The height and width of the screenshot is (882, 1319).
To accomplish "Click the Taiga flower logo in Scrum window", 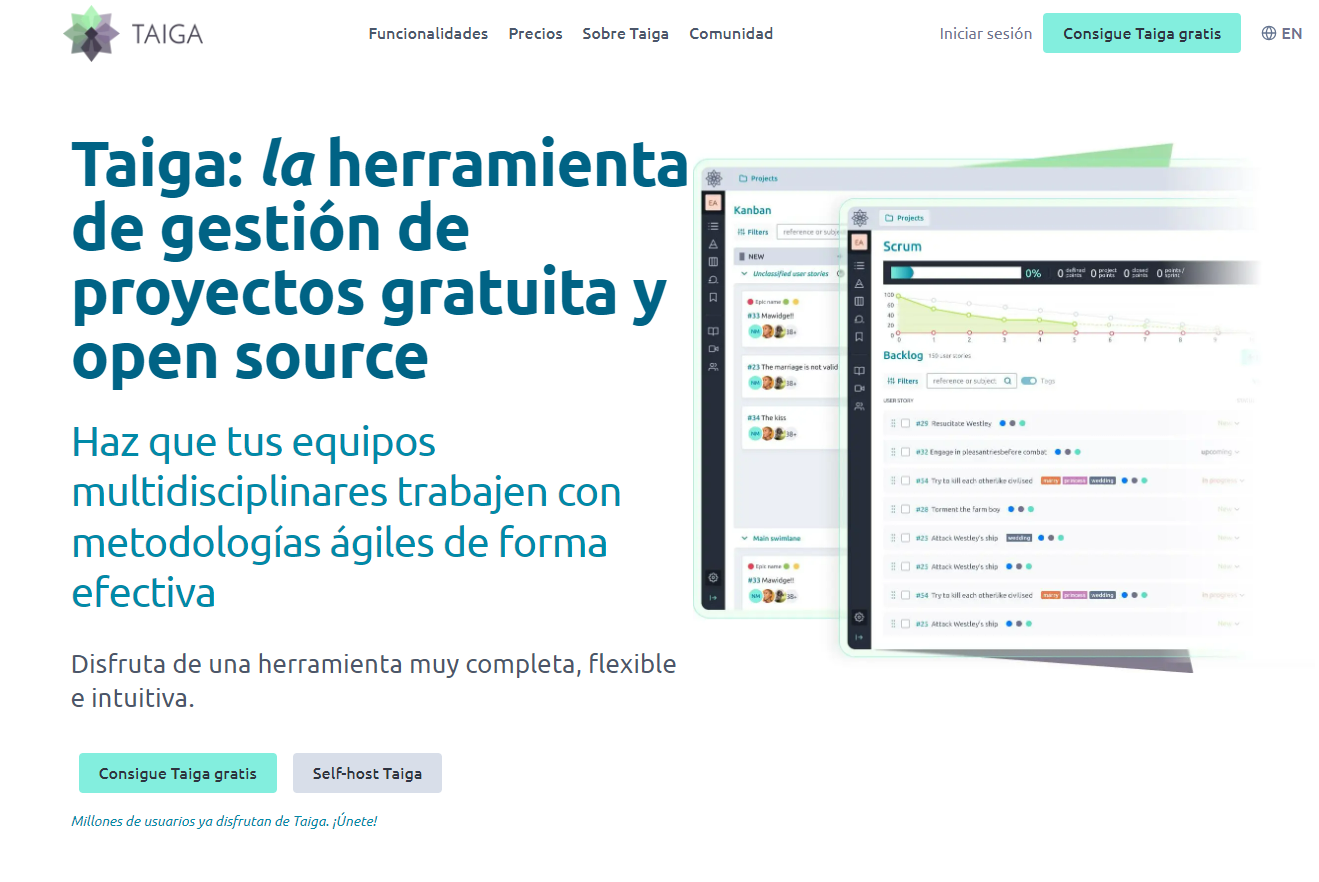I will (859, 217).
